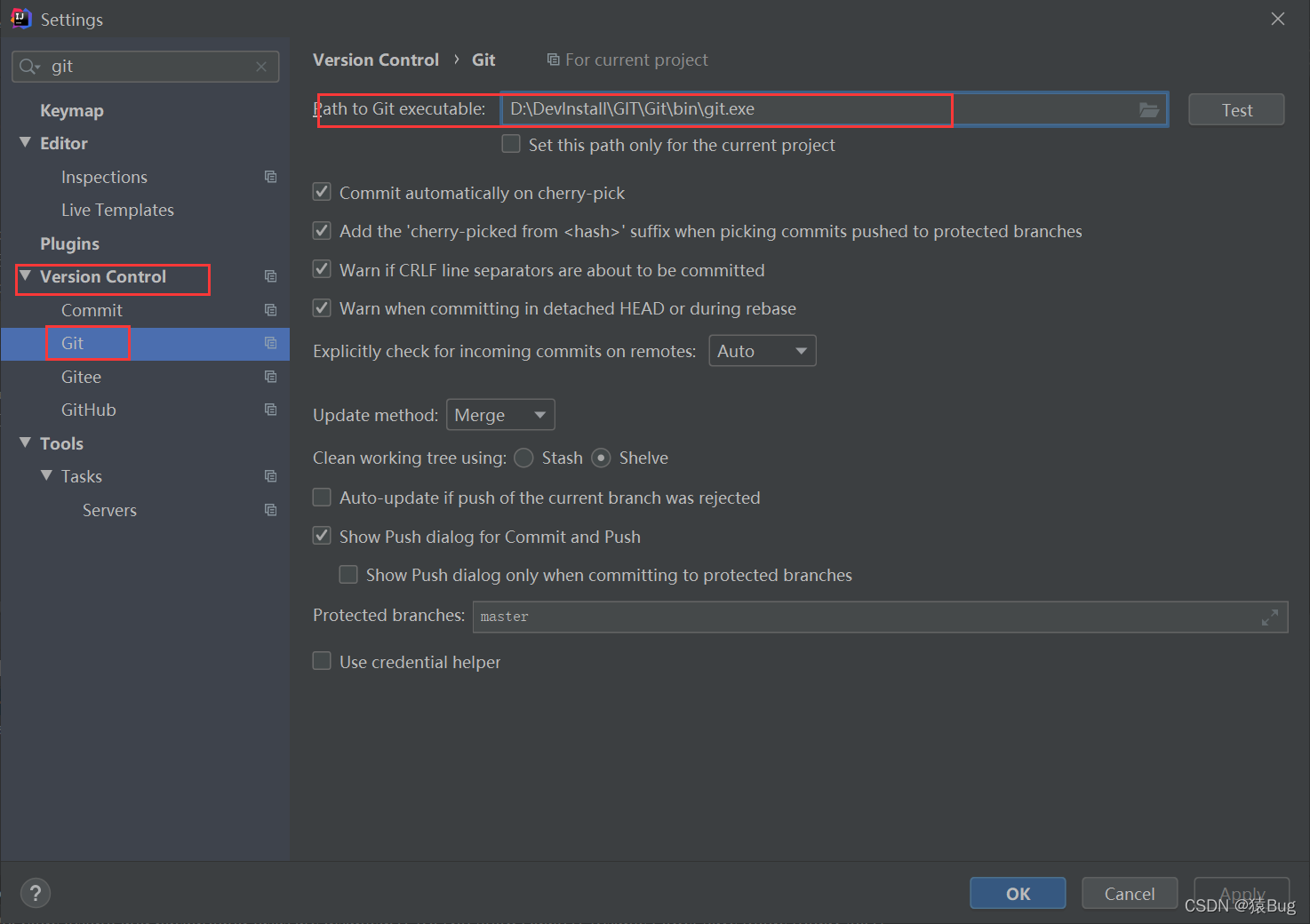Select the Stash radio option
Screen dimensions: 1310x924
pos(523,458)
